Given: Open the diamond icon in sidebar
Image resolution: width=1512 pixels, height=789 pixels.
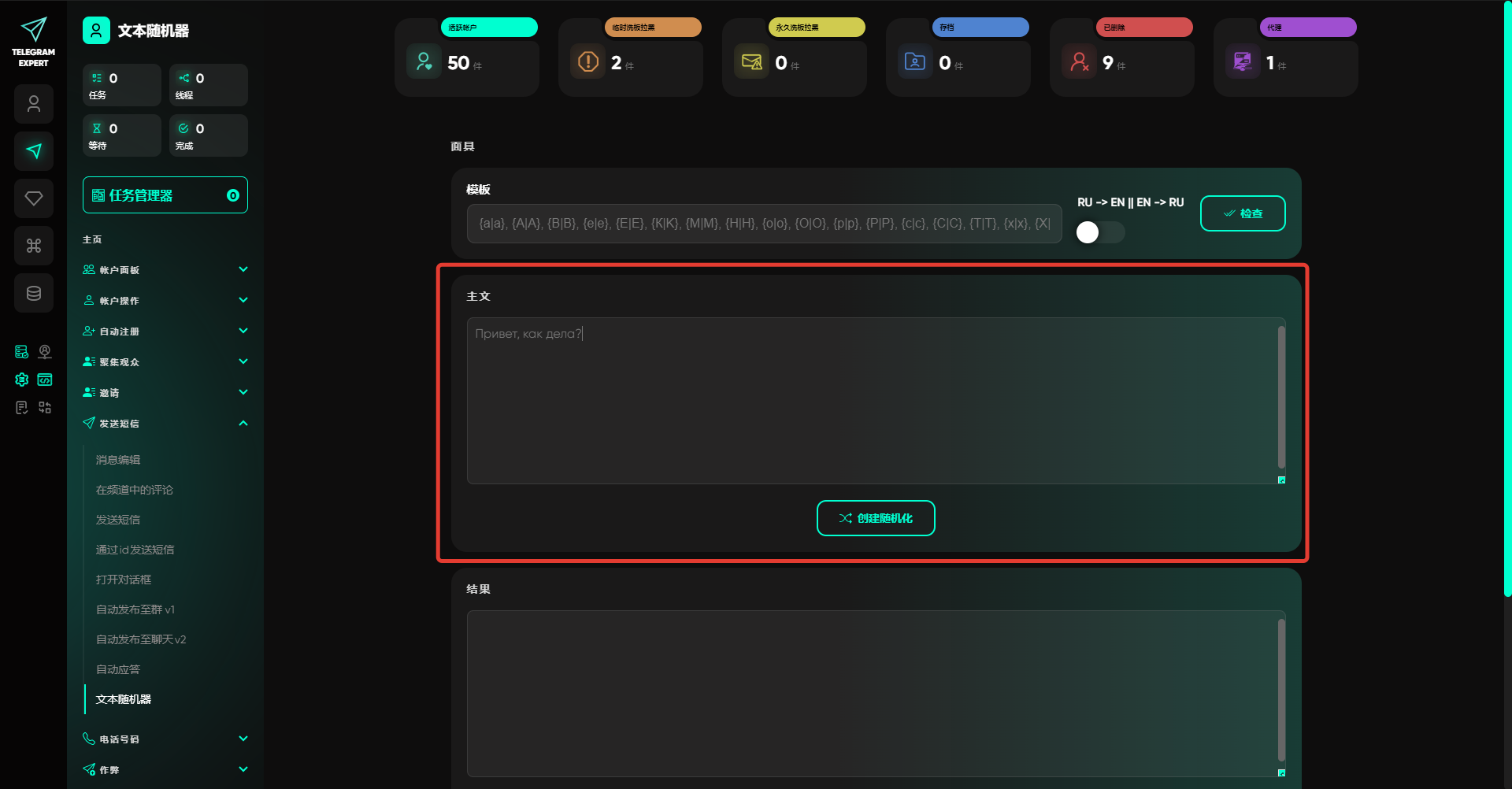Looking at the screenshot, I should pyautogui.click(x=34, y=198).
